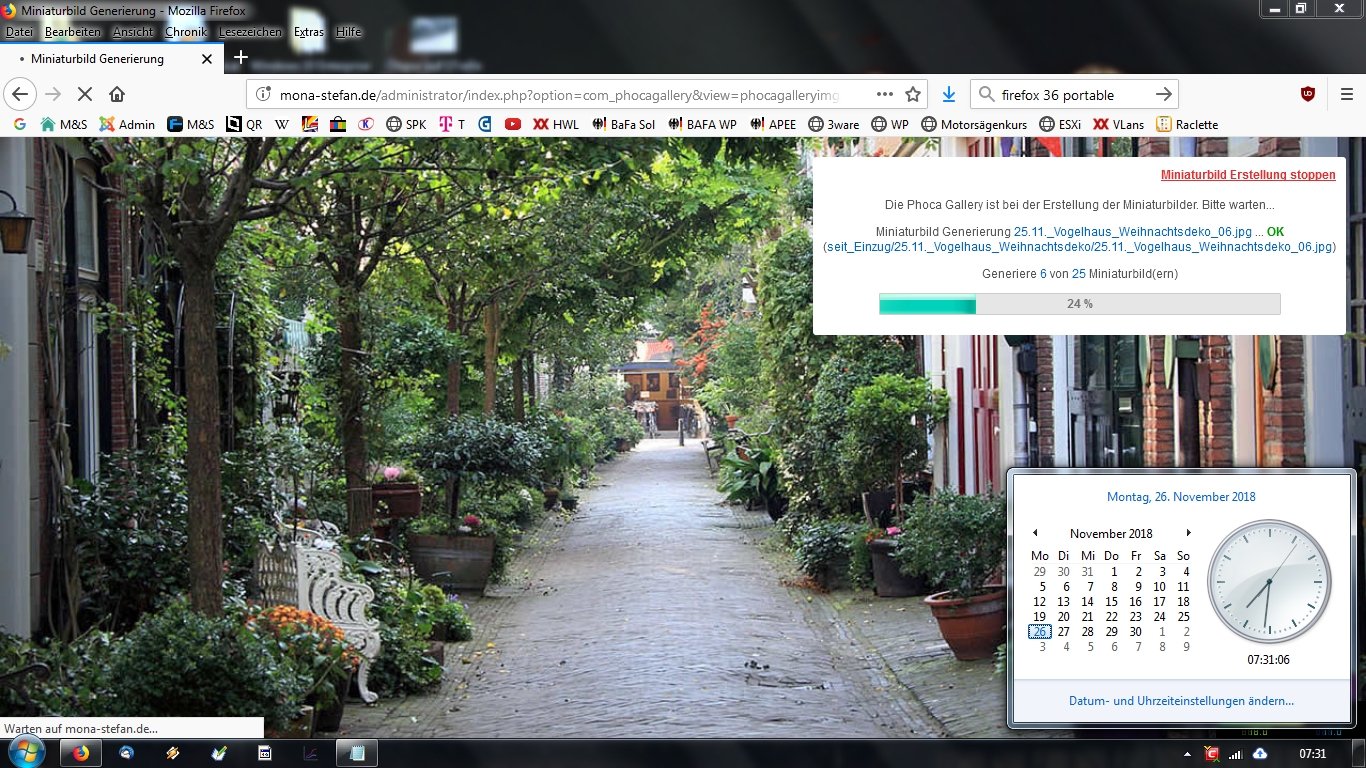Expand the hidden tray icons arrow

coord(1187,755)
